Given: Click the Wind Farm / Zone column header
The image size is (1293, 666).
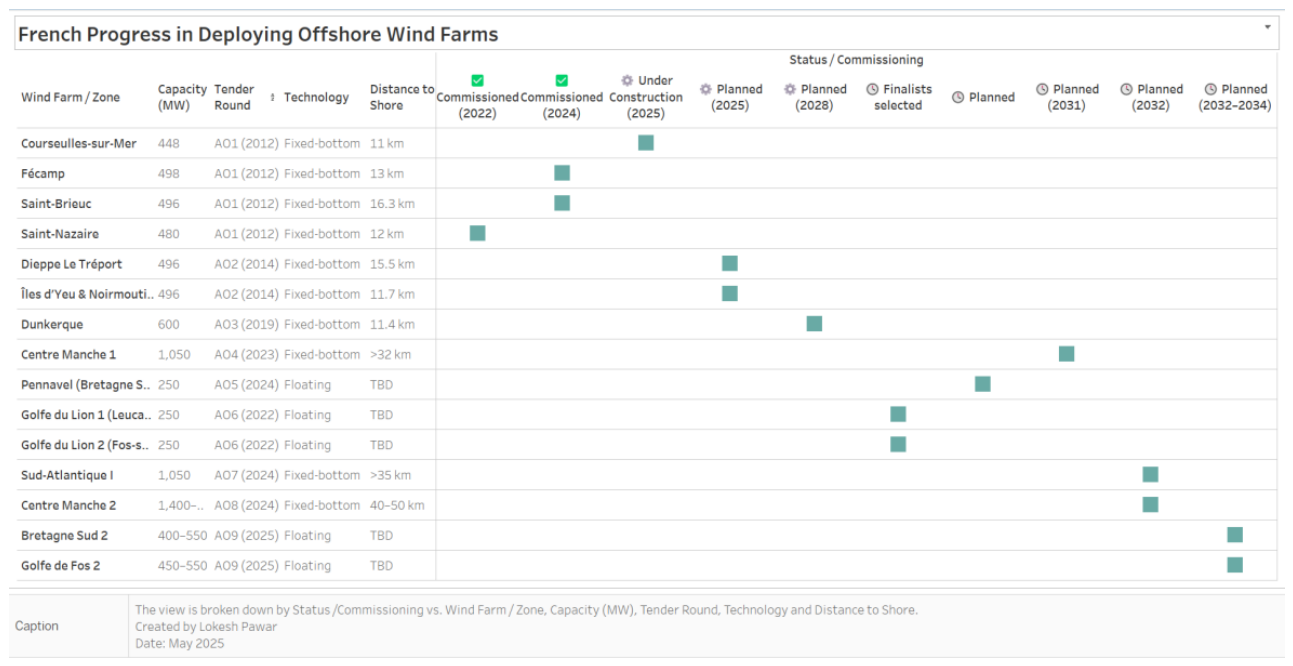Looking at the screenshot, I should tap(70, 97).
